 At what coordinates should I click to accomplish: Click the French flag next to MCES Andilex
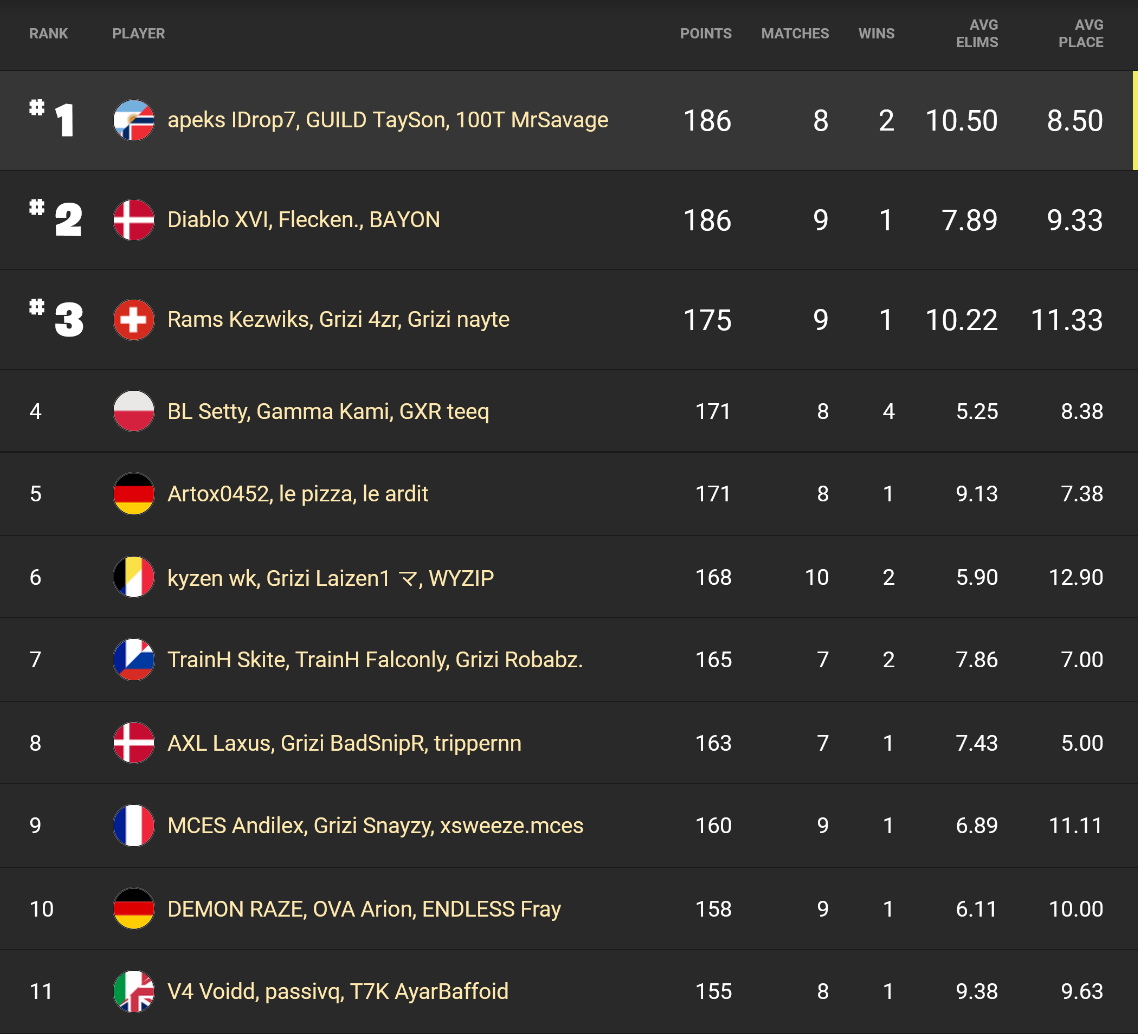point(134,825)
